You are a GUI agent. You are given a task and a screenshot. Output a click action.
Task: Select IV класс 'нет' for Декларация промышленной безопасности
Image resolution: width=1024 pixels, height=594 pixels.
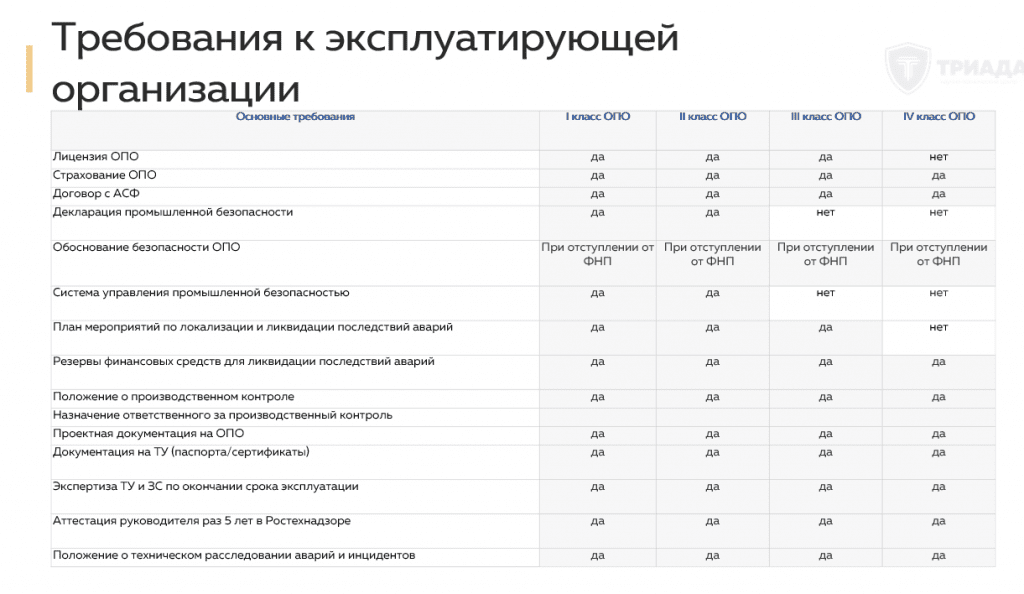938,212
